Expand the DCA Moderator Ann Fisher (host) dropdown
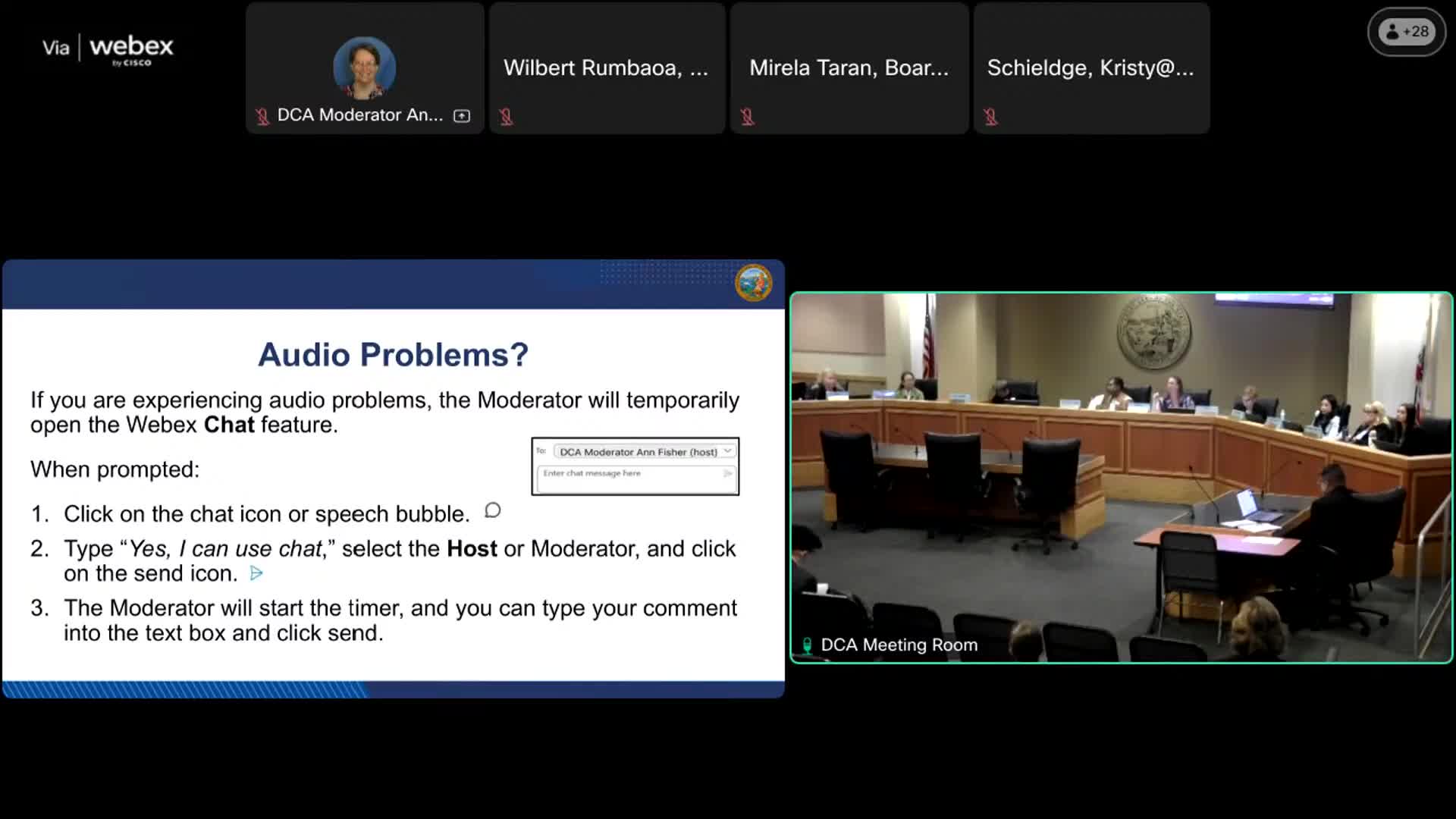This screenshot has height=819, width=1456. click(639, 452)
